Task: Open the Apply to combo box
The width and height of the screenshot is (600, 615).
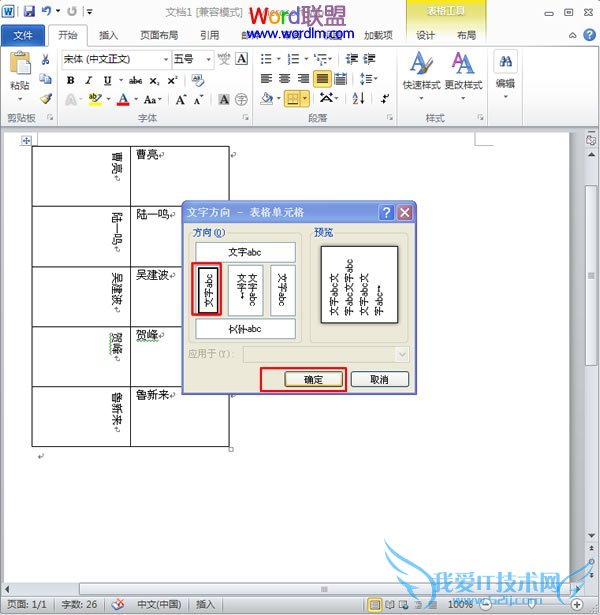Action: (325, 355)
